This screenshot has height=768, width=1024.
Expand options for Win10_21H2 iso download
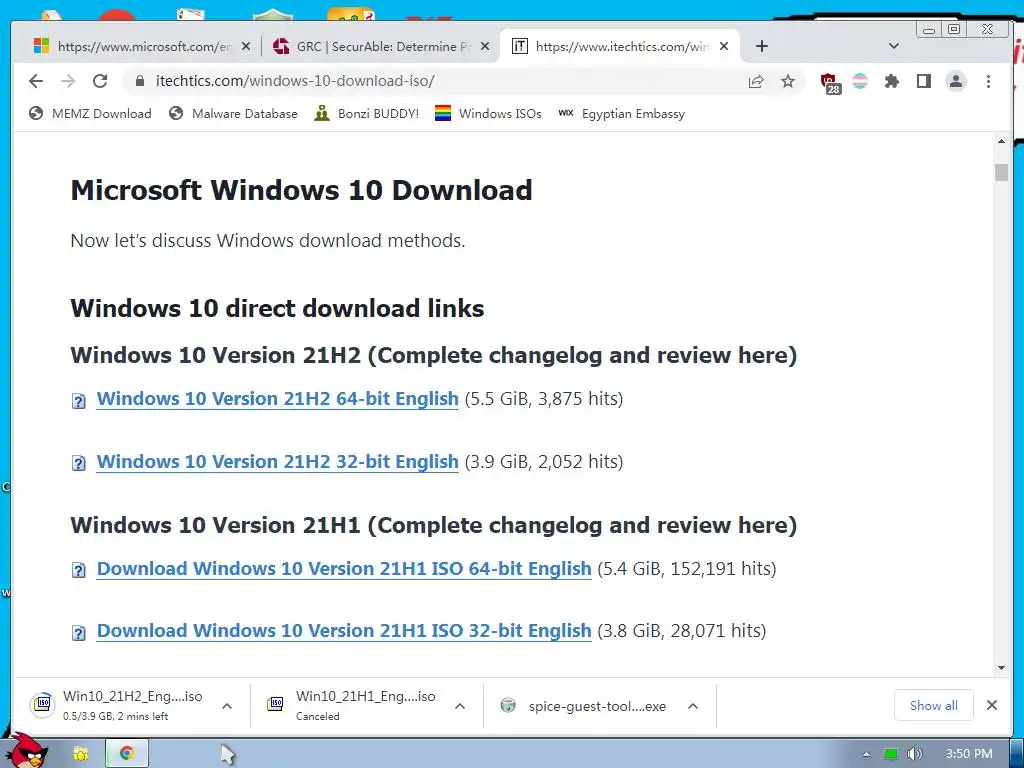tap(227, 706)
